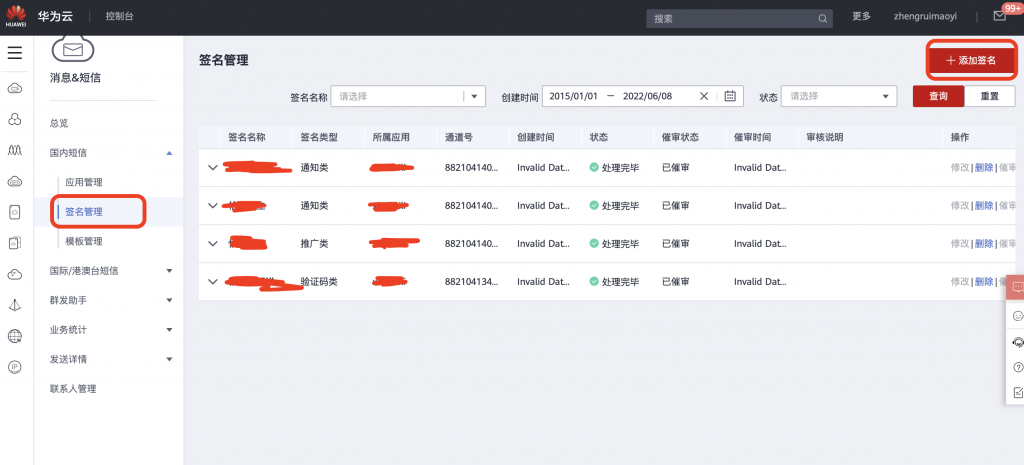Click the 2015/01/01 start date field
The width and height of the screenshot is (1024, 465).
573,96
